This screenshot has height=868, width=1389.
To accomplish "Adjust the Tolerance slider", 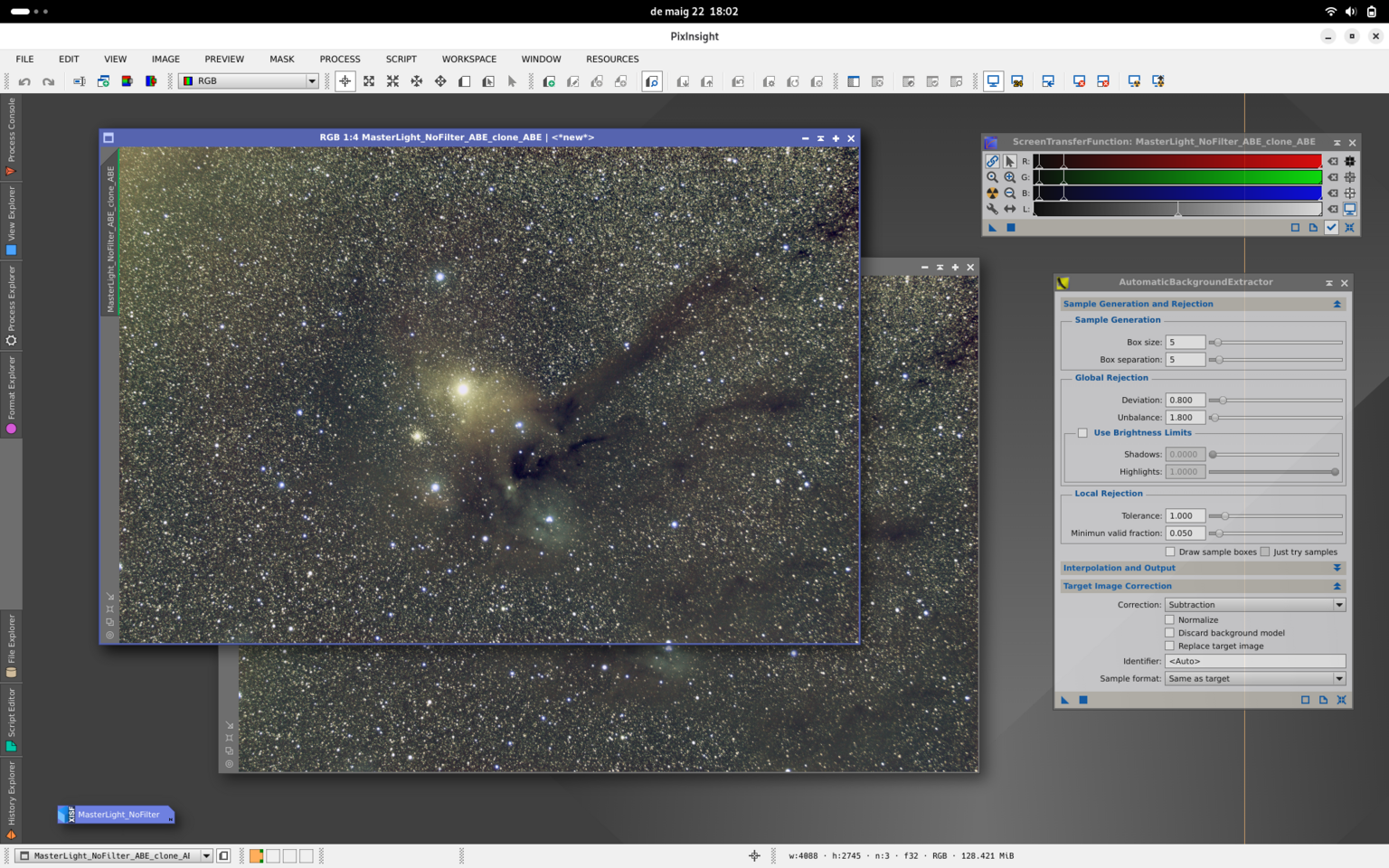I will coord(1276,516).
